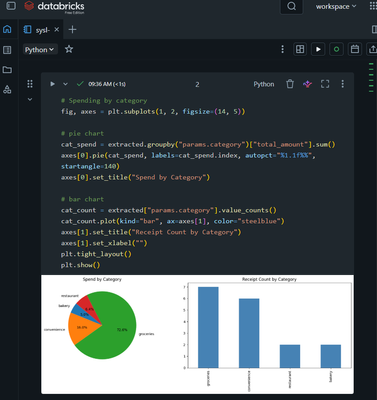Click the plt.show() line

(x=80, y=265)
